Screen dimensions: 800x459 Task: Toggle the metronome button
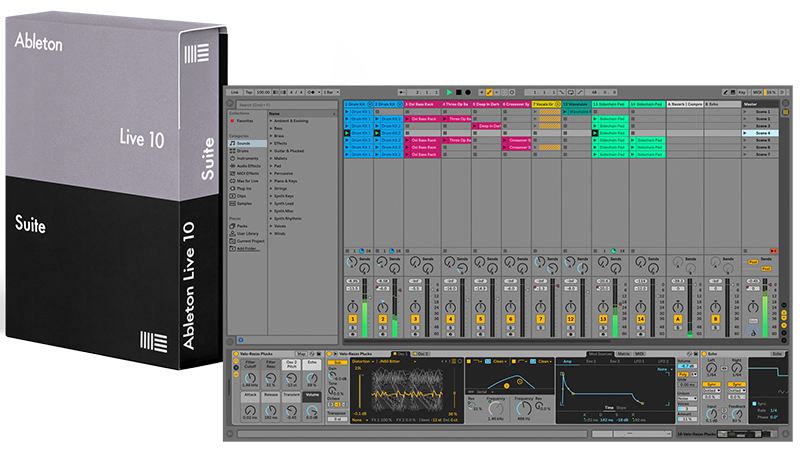point(311,92)
